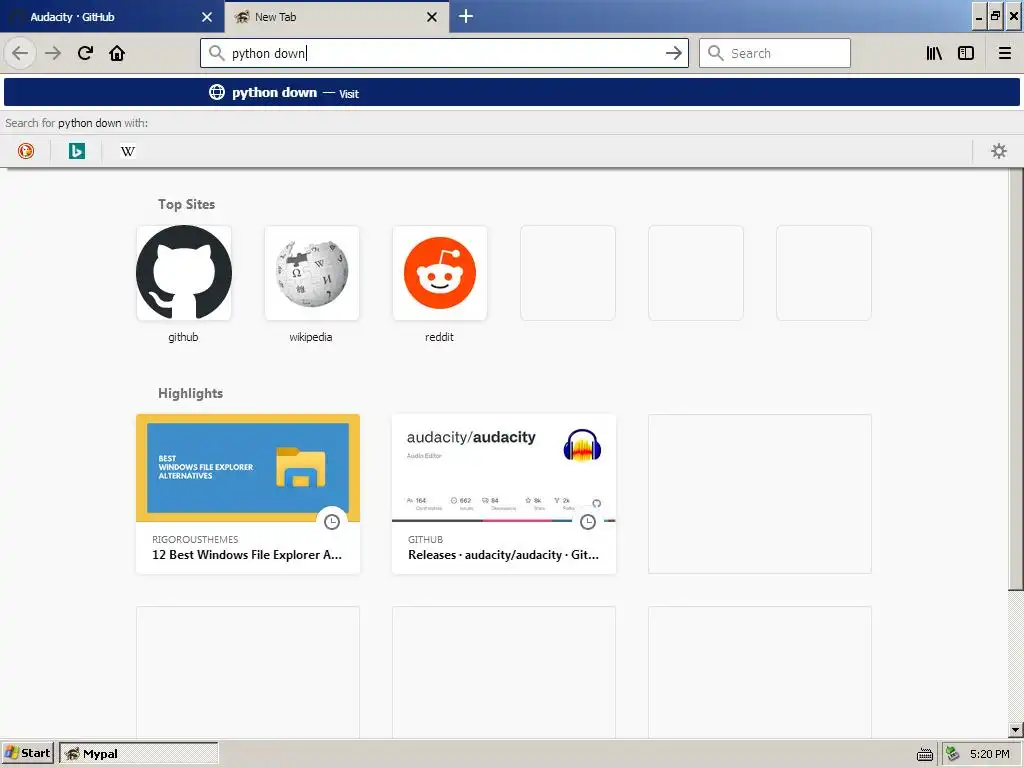The width and height of the screenshot is (1024, 768).
Task: Open the hamburger application menu
Action: click(x=1004, y=53)
